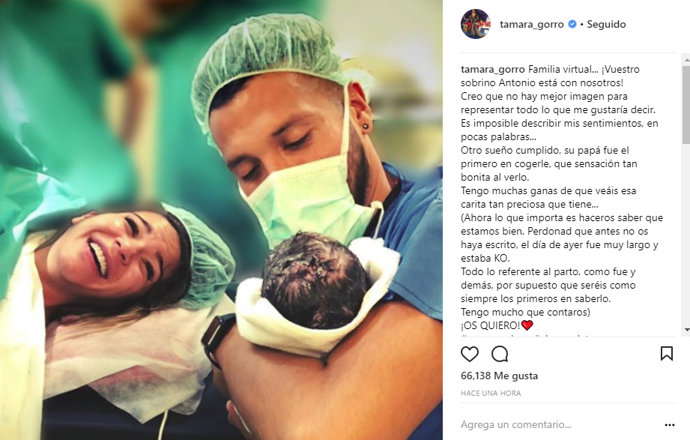This screenshot has width=690, height=440.
Task: Open the tamara_gorro username starting the caption
Action: 493,69
